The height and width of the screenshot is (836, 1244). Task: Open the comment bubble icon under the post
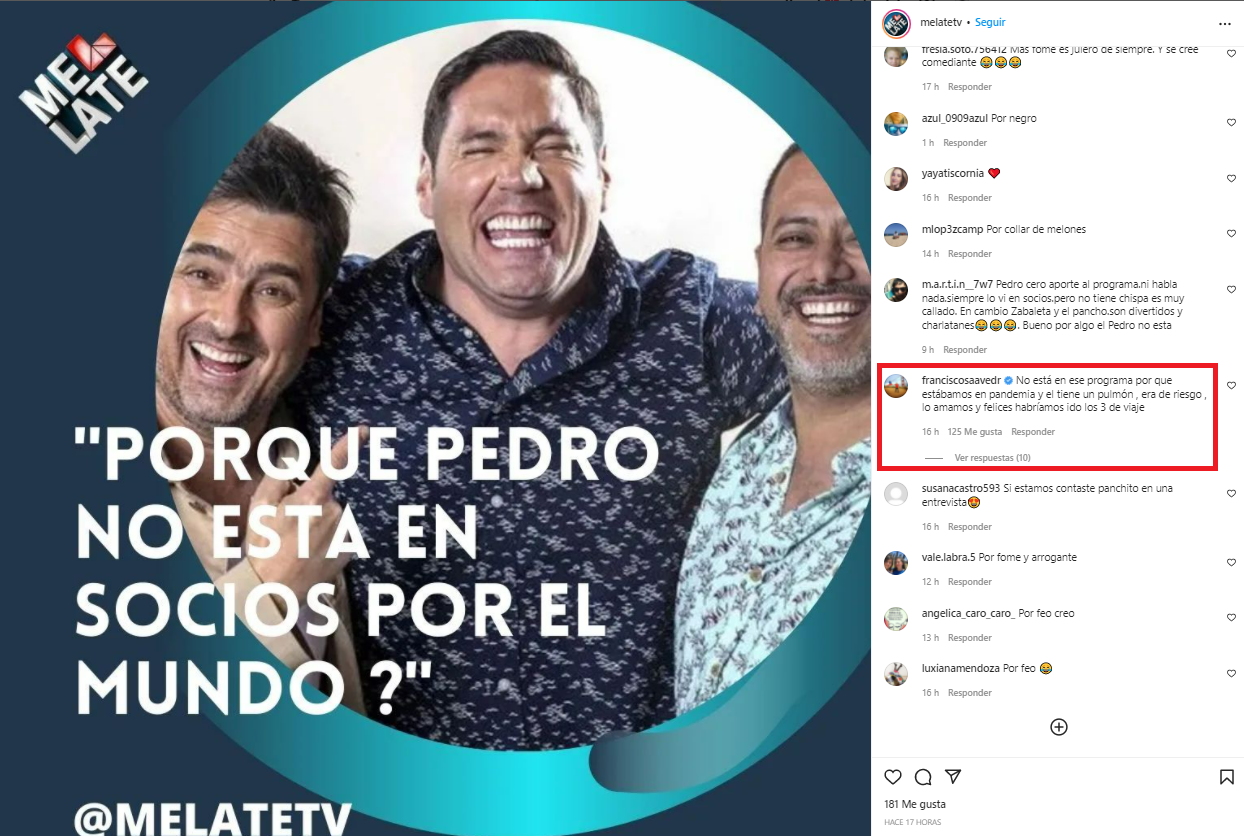[923, 777]
